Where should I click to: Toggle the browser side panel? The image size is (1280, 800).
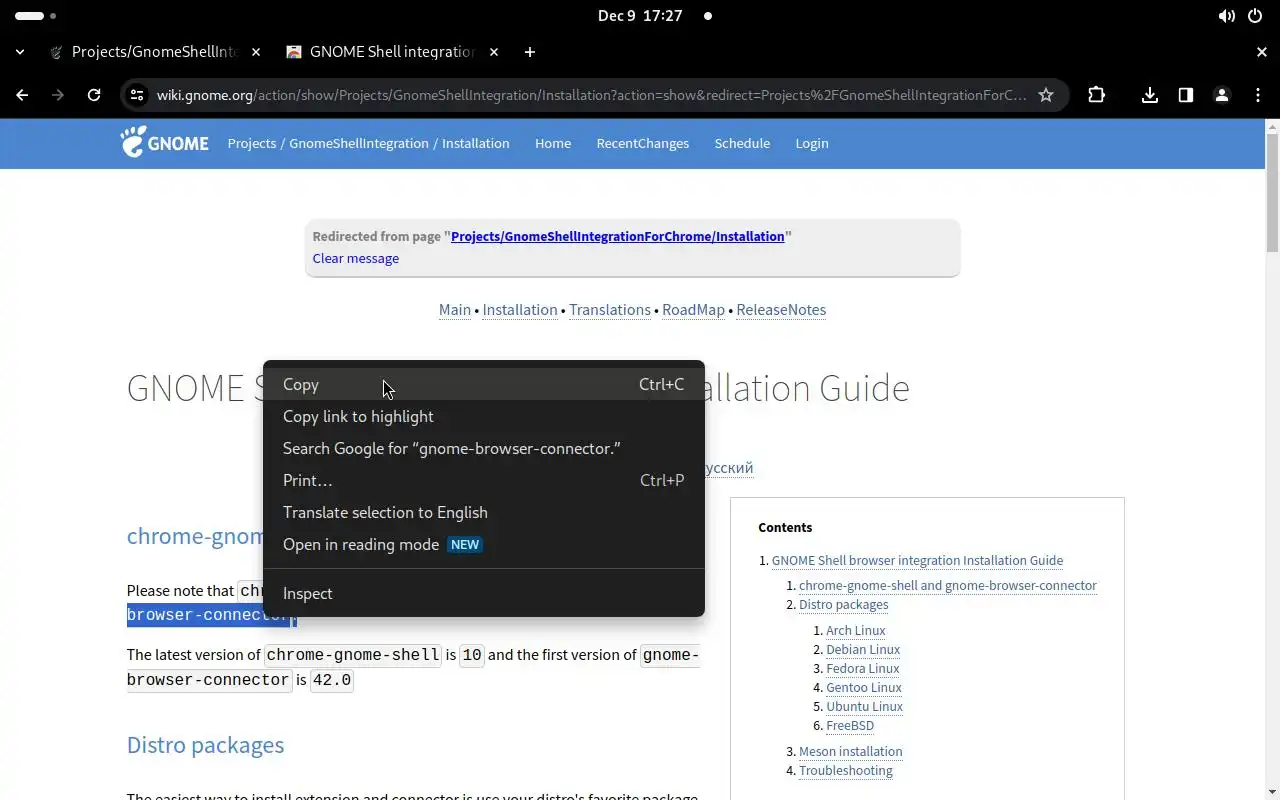click(1186, 95)
